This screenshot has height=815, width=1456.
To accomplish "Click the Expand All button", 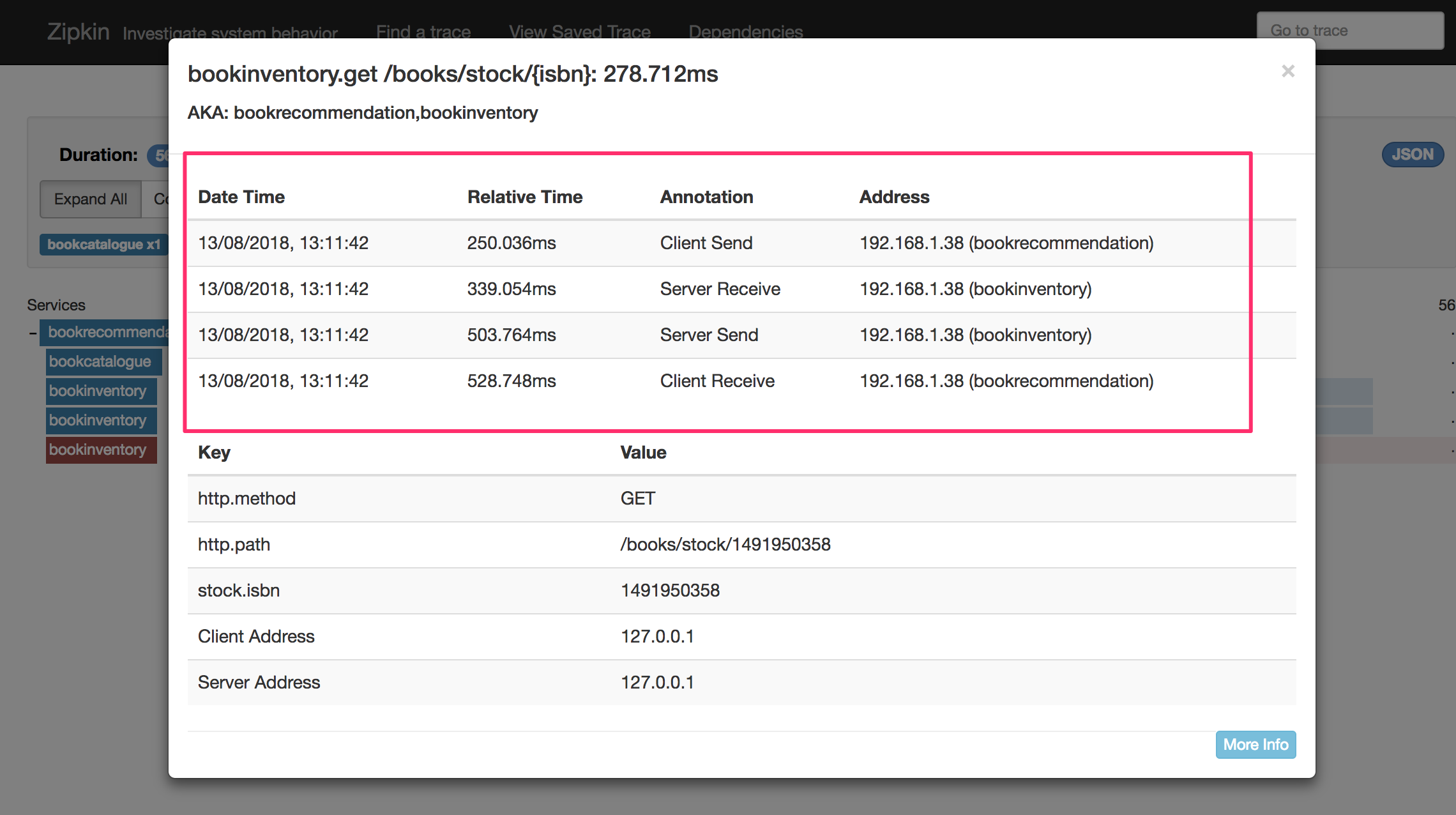I will pos(91,199).
